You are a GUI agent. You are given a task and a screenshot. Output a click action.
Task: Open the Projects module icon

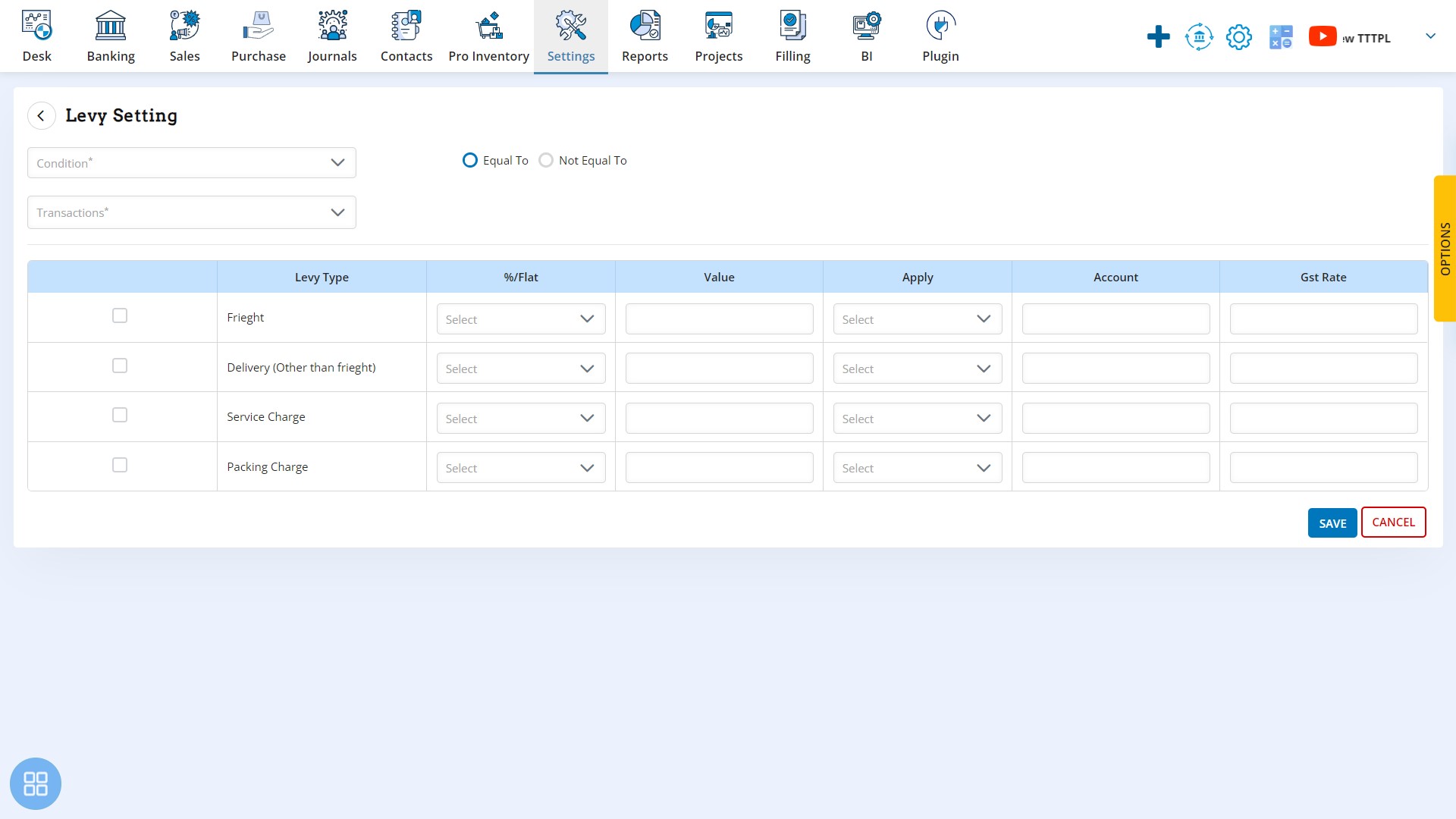pos(719,26)
